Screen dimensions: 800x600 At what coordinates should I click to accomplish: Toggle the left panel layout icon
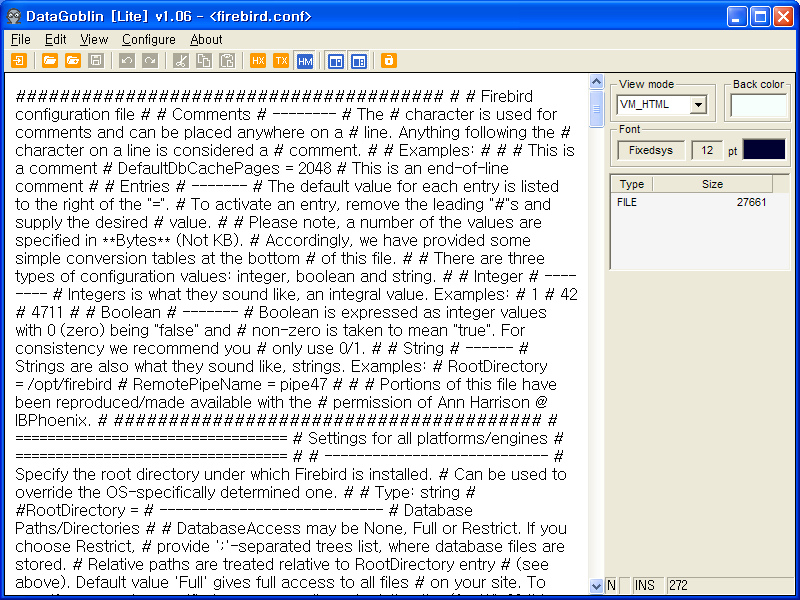(x=335, y=61)
